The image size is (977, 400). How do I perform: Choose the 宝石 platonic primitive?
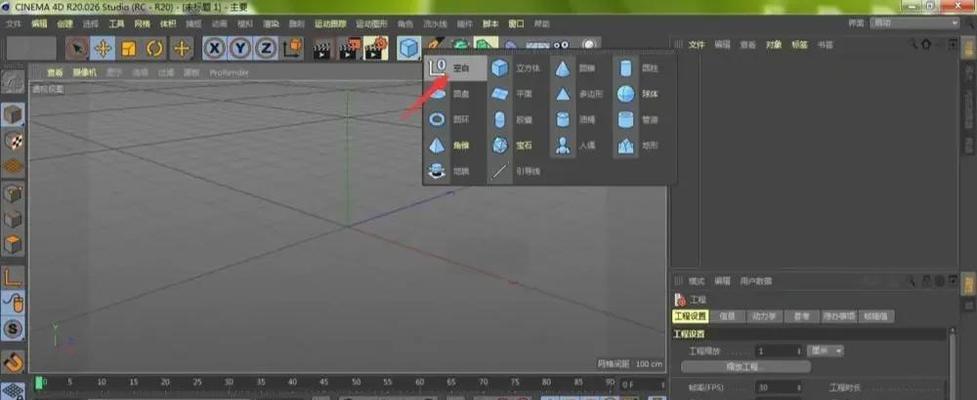pos(512,145)
